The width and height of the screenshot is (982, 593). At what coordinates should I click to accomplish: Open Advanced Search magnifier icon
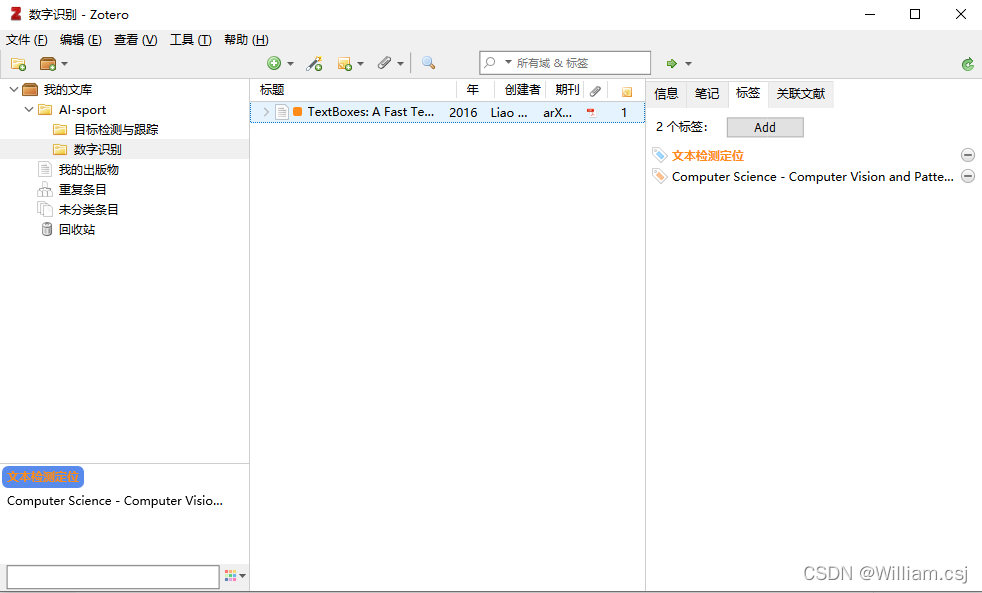tap(428, 63)
